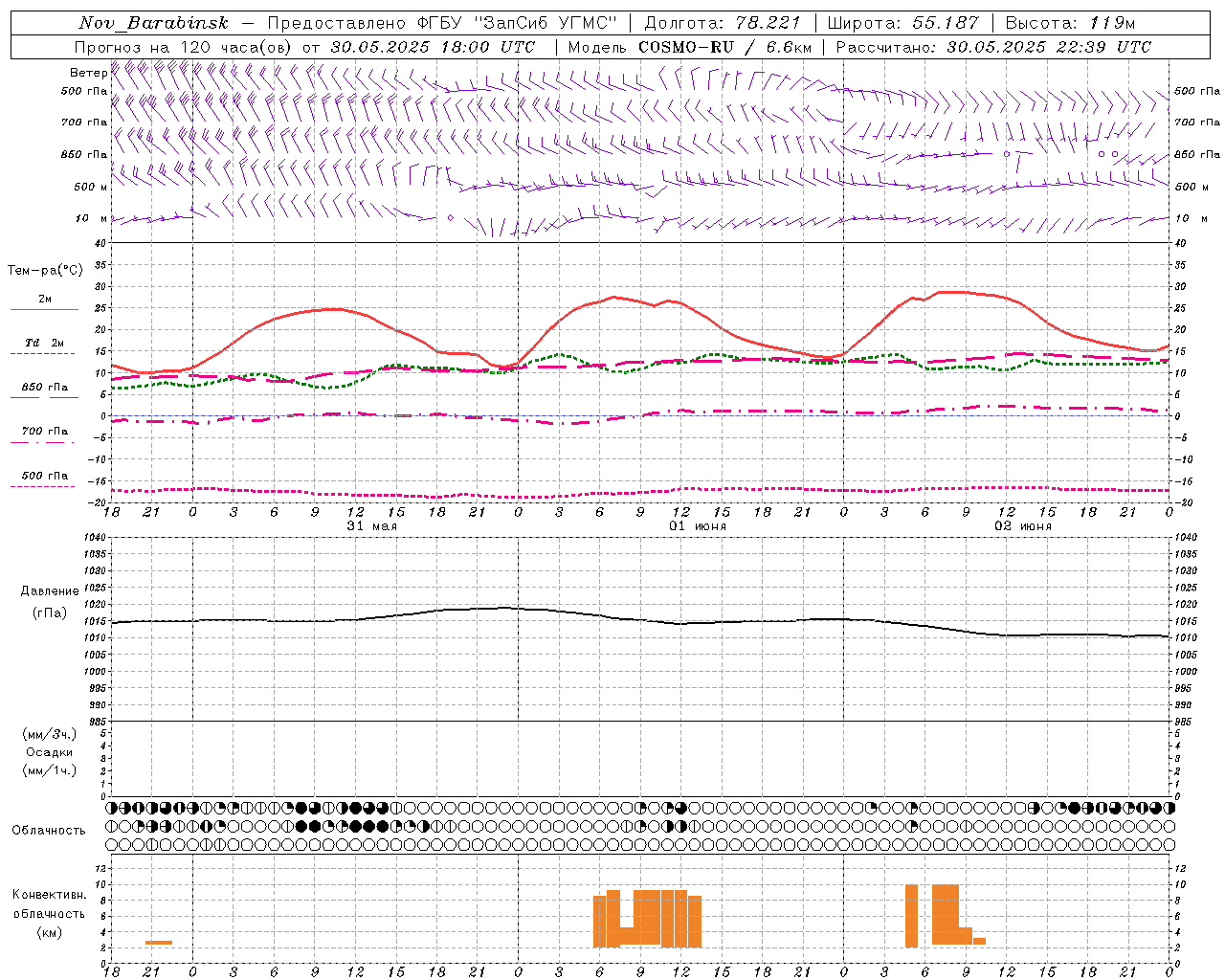Click the '(гПа)' unit under Давление
1225x980 pixels.
click(49, 612)
